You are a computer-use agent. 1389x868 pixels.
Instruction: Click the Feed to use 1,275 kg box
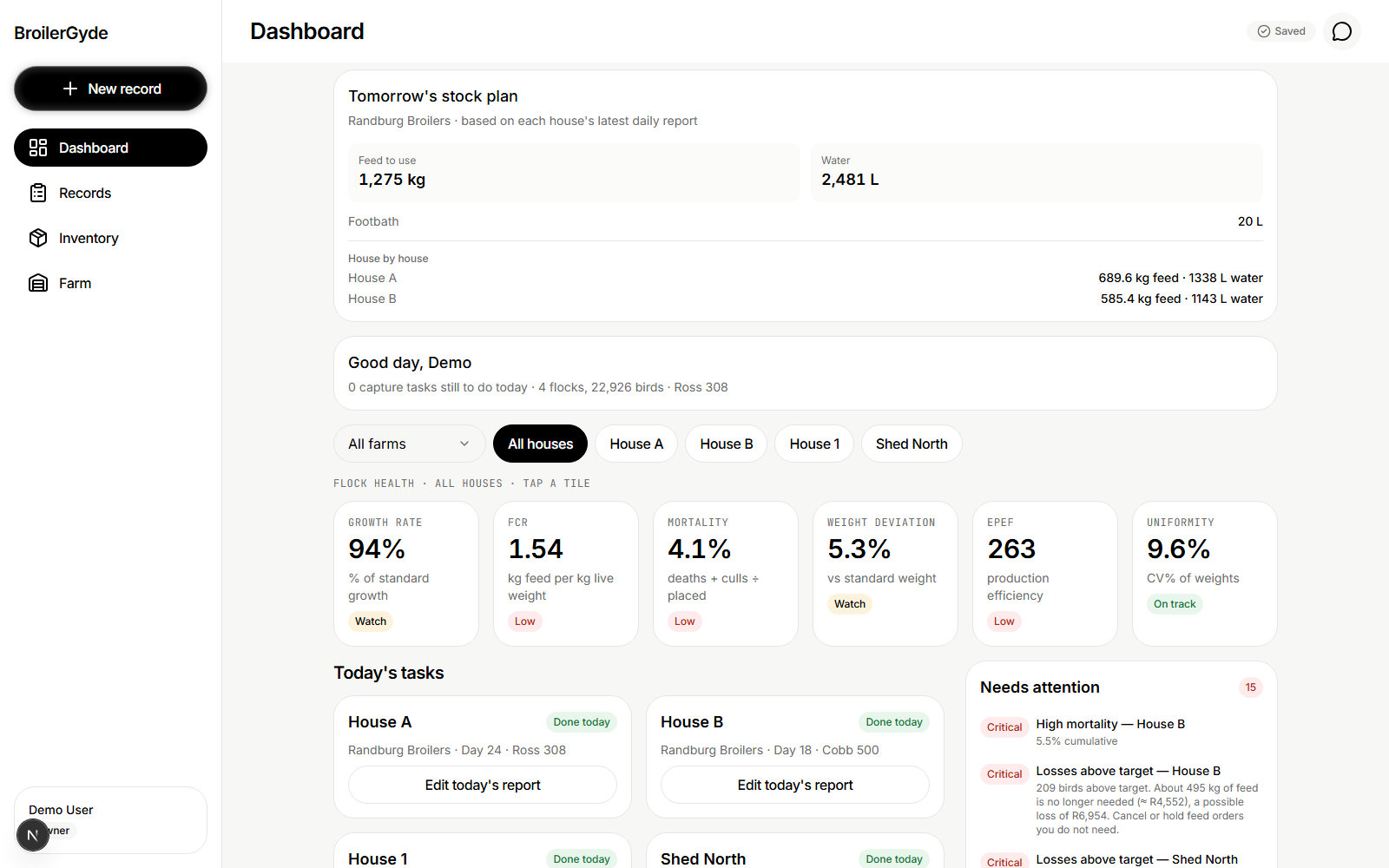pyautogui.click(x=574, y=173)
